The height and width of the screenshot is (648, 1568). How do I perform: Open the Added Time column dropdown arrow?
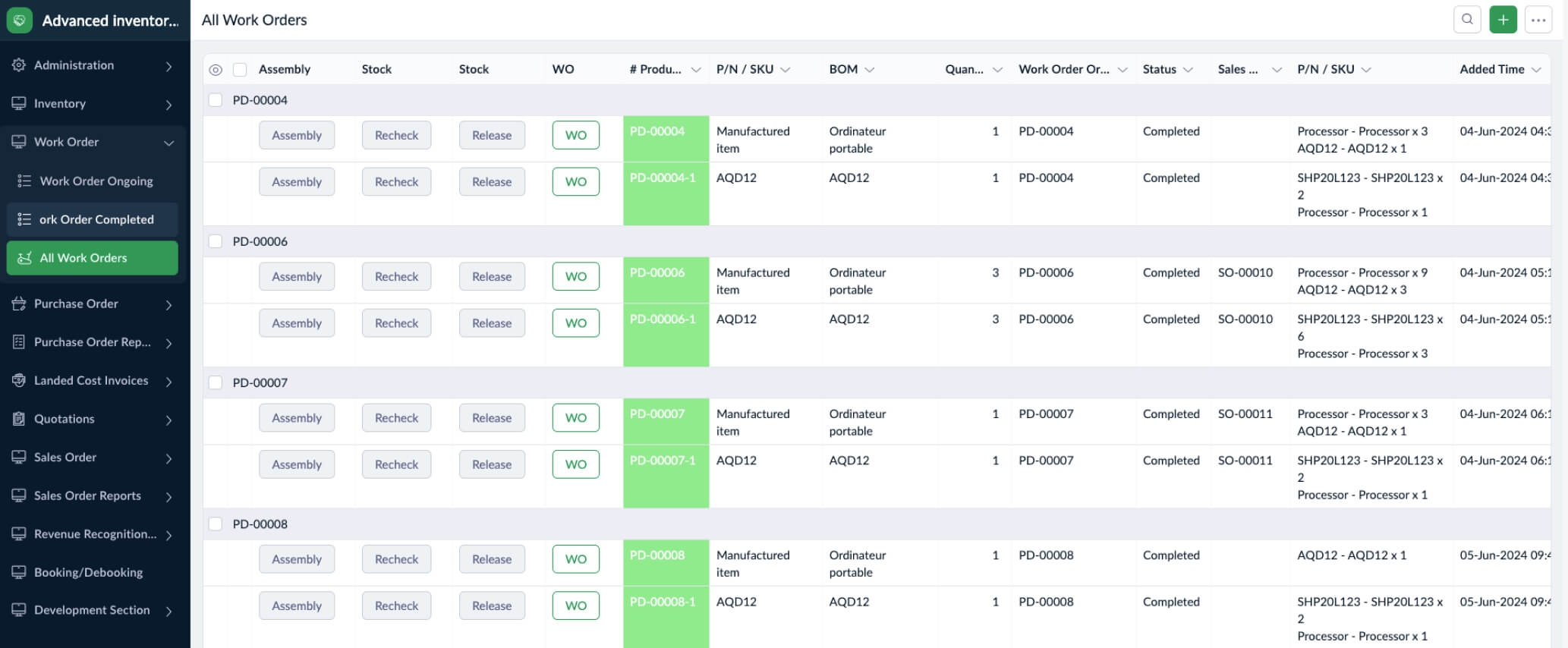pyautogui.click(x=1536, y=70)
